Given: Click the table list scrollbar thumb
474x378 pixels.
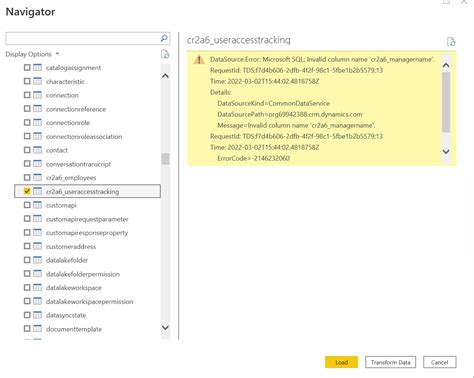Looking at the screenshot, I should pyautogui.click(x=165, y=159).
